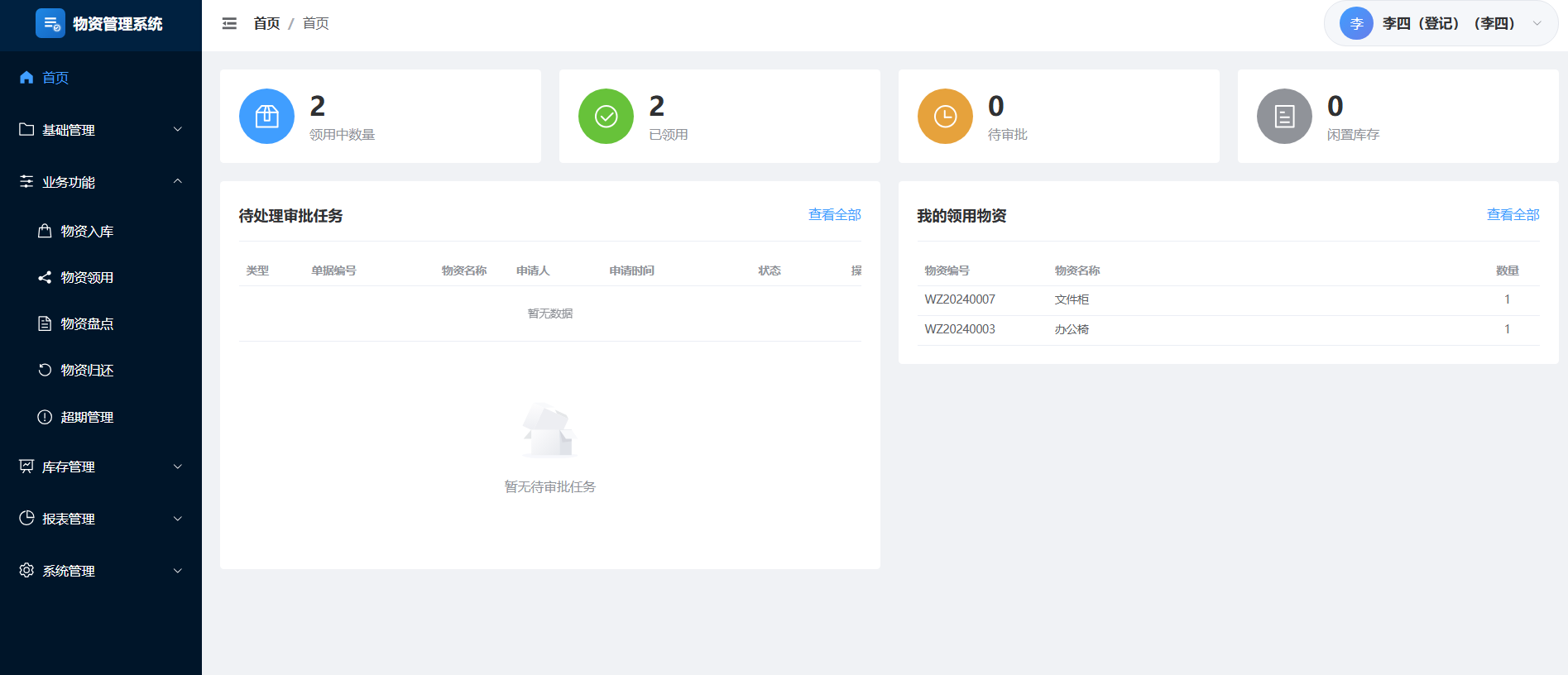This screenshot has width=1568, height=675.
Task: Click the blue box icon on 领用中数量 card
Action: tap(266, 116)
